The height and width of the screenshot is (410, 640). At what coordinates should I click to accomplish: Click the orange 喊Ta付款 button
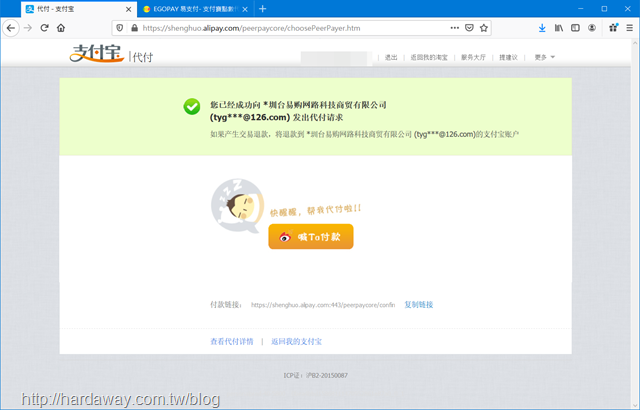(x=311, y=237)
